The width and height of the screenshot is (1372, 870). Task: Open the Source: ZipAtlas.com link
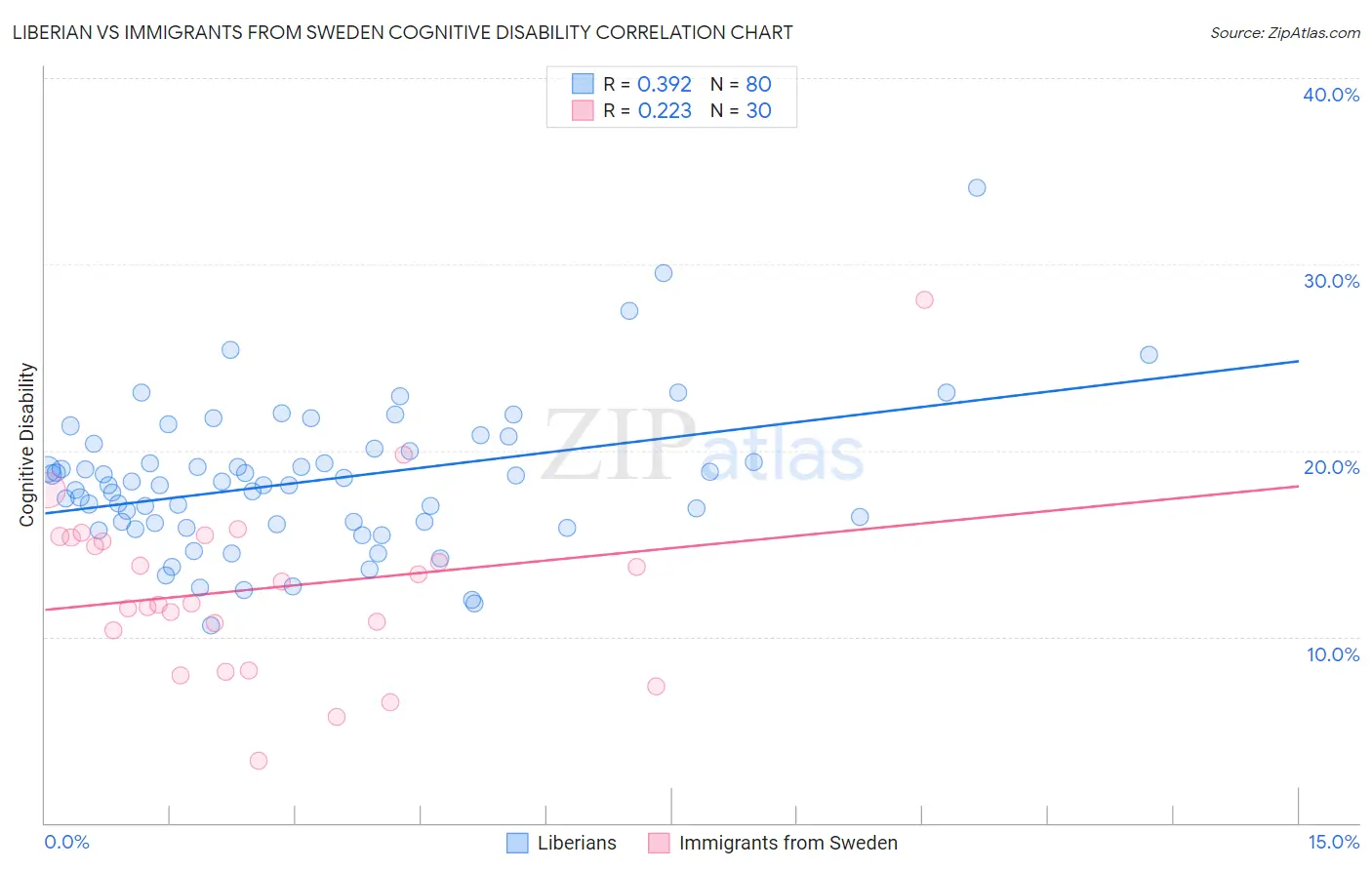coord(1284,32)
